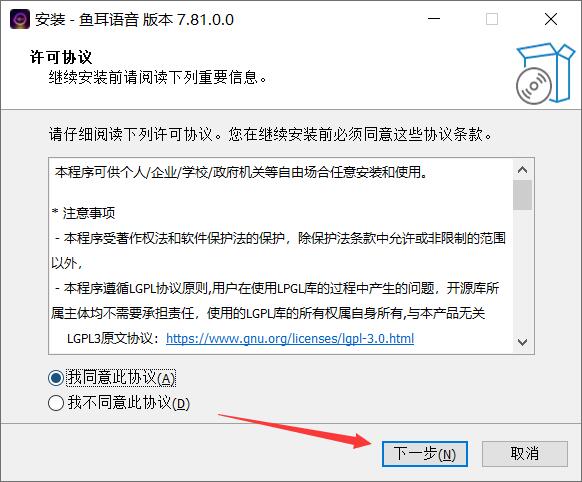Click the disabled maximize button
Viewport: 582px width, 482px height.
pos(492,19)
